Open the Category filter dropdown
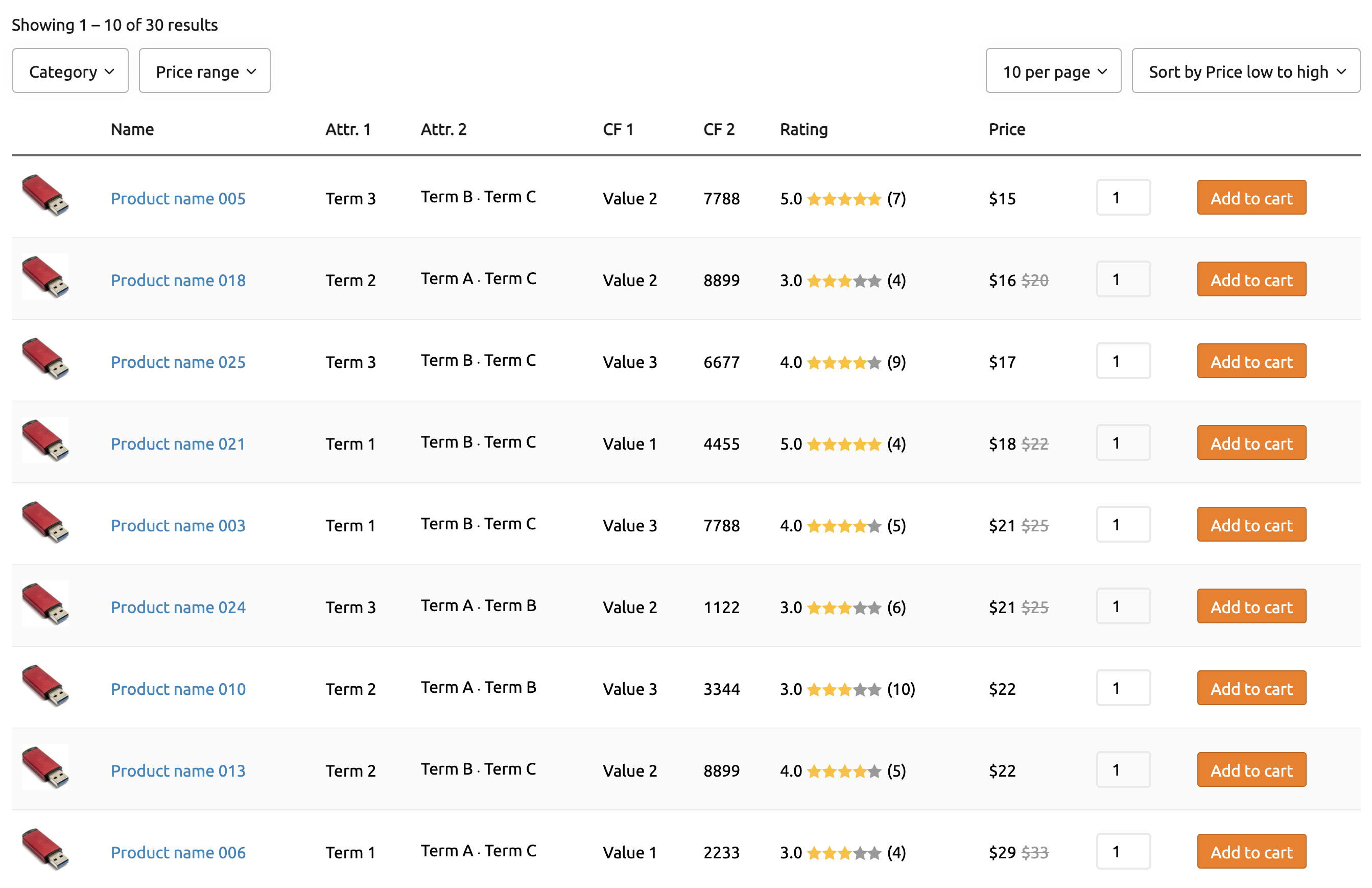Screen dimensions: 1372x888 click(x=70, y=71)
